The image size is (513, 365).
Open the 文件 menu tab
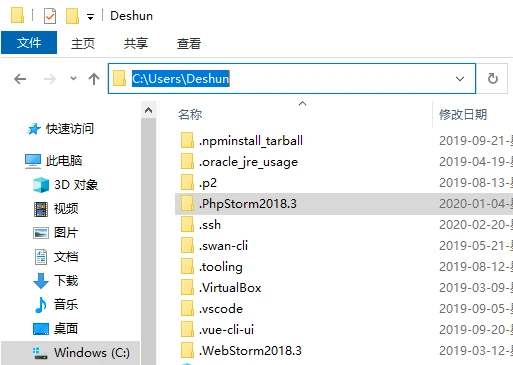[29, 43]
